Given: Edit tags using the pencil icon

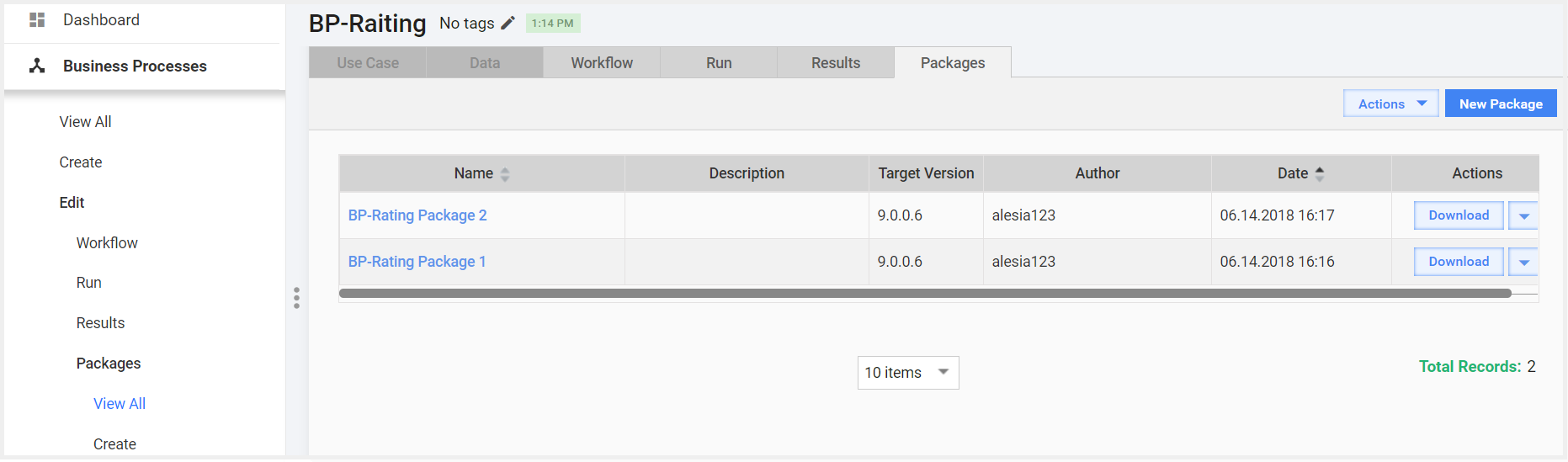Looking at the screenshot, I should point(508,23).
